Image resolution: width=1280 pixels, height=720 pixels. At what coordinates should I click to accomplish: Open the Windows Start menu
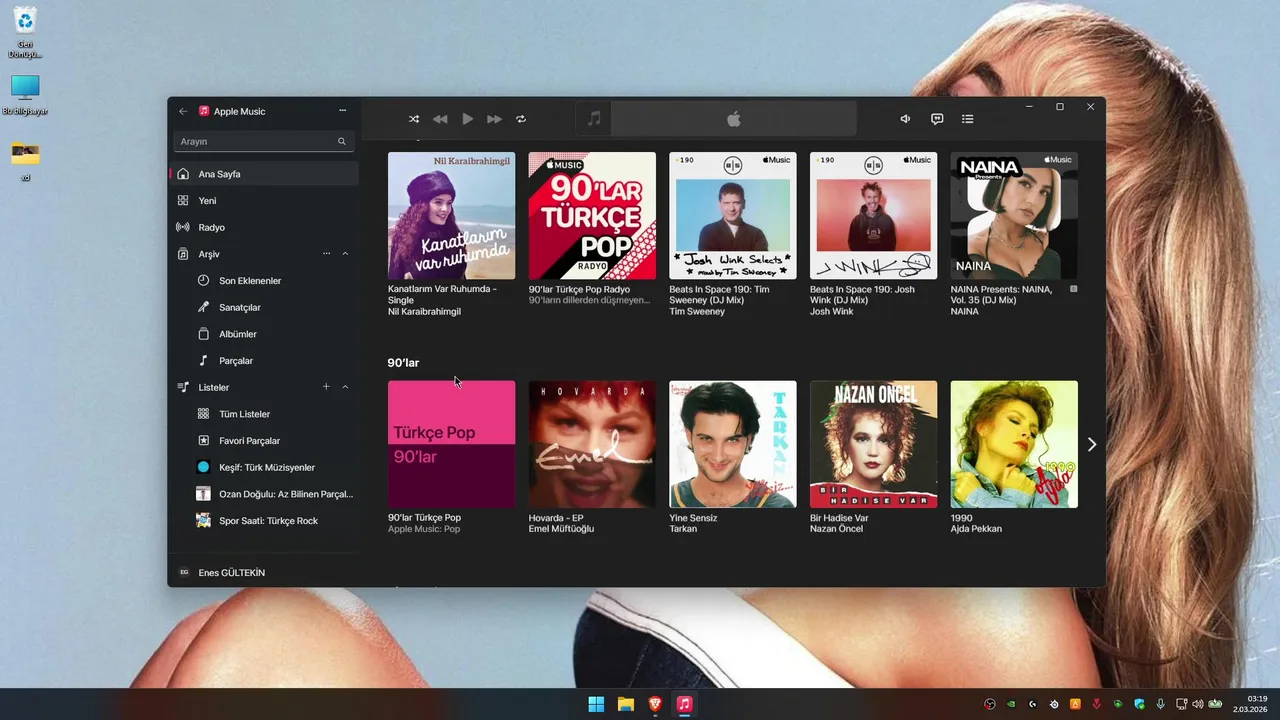(x=596, y=704)
